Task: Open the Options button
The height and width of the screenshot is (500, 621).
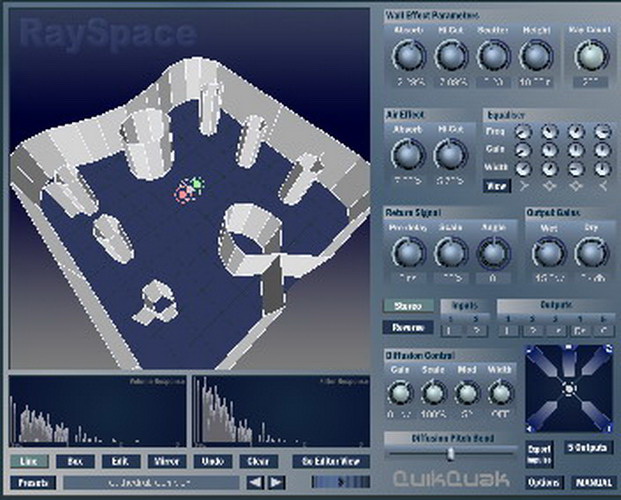Action: (544, 482)
